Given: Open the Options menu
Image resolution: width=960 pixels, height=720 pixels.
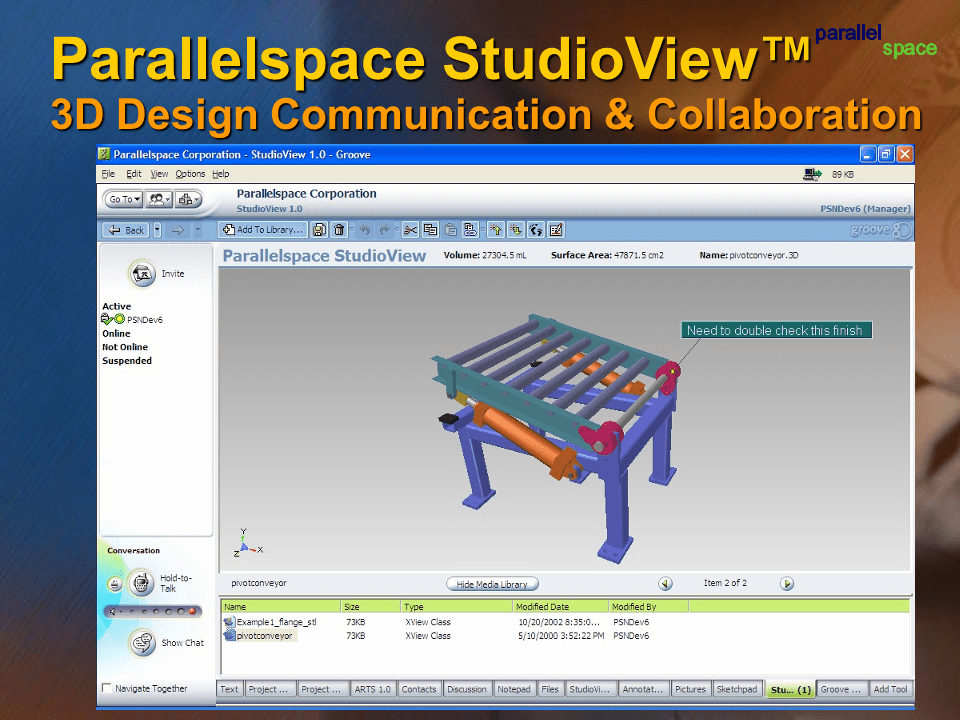Looking at the screenshot, I should [x=190, y=174].
